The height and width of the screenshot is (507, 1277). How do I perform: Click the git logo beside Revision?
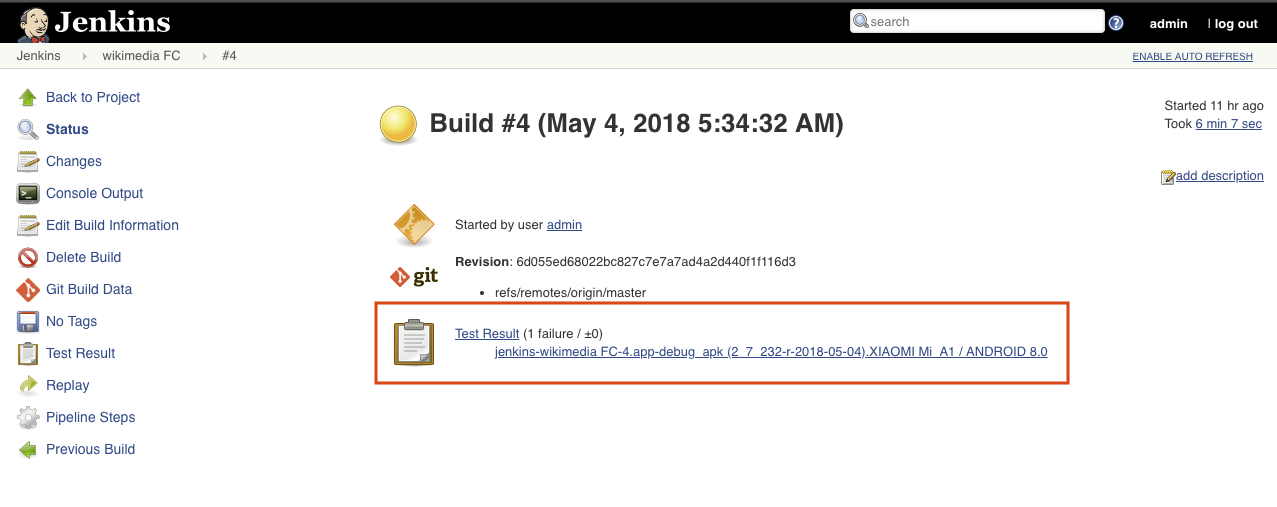[414, 275]
